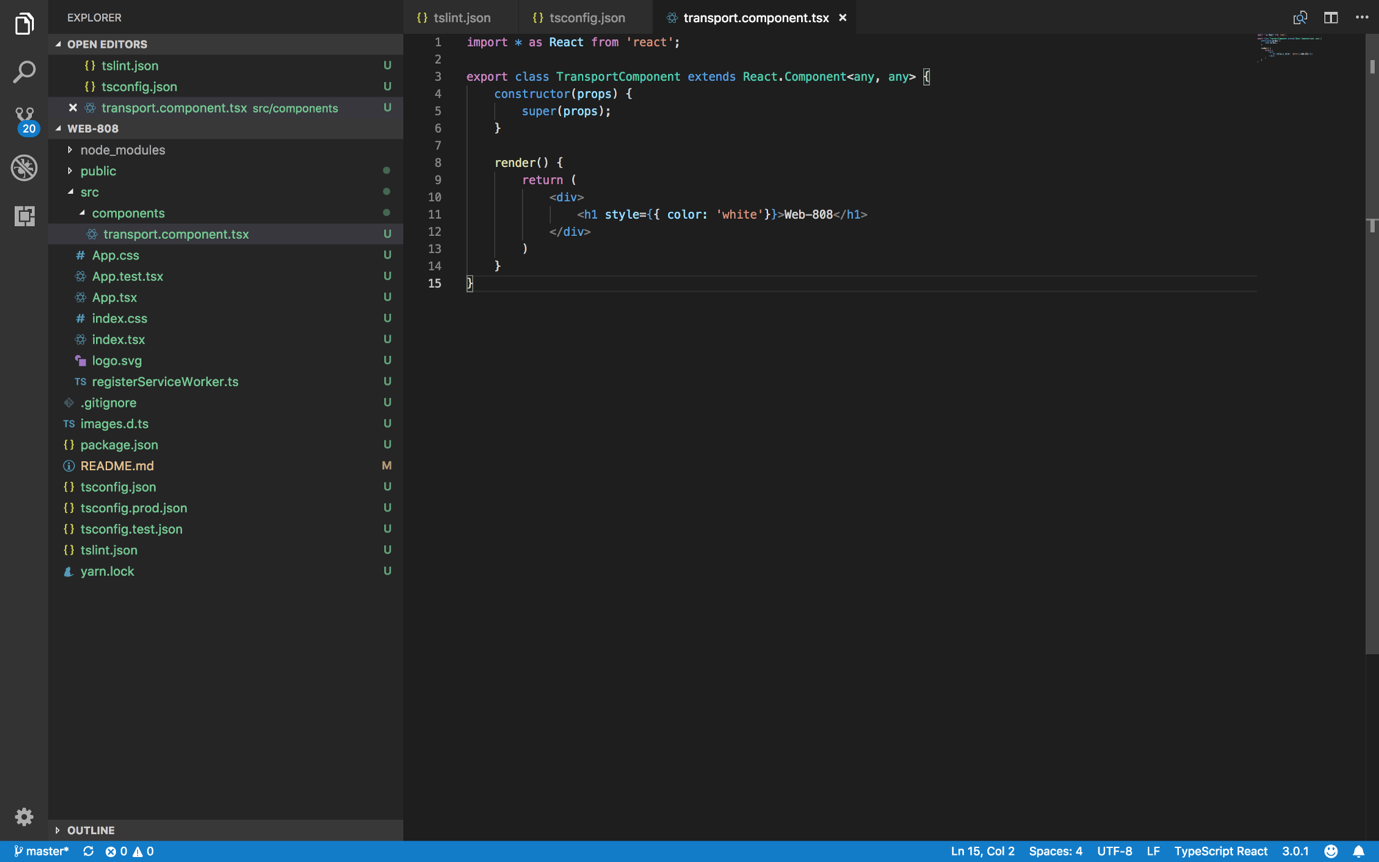Open package.json in the file tree

tap(119, 445)
